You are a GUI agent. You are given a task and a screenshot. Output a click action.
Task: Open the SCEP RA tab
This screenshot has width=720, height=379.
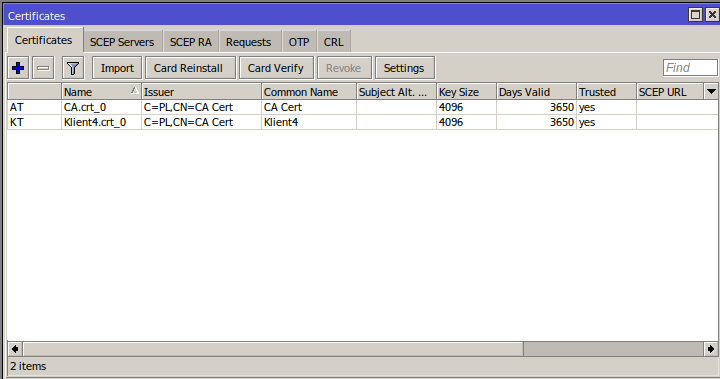[x=191, y=42]
